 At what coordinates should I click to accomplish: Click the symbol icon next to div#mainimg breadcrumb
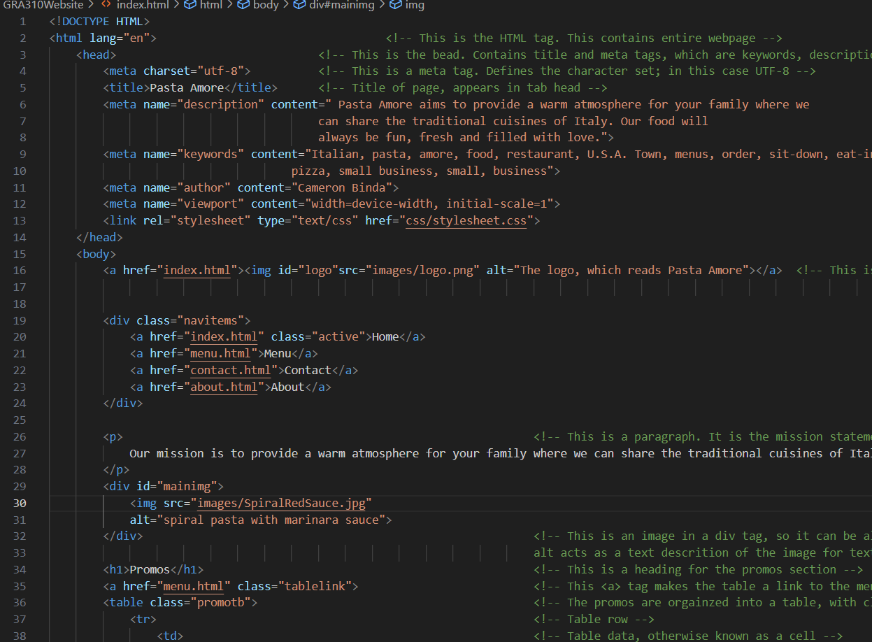click(300, 6)
